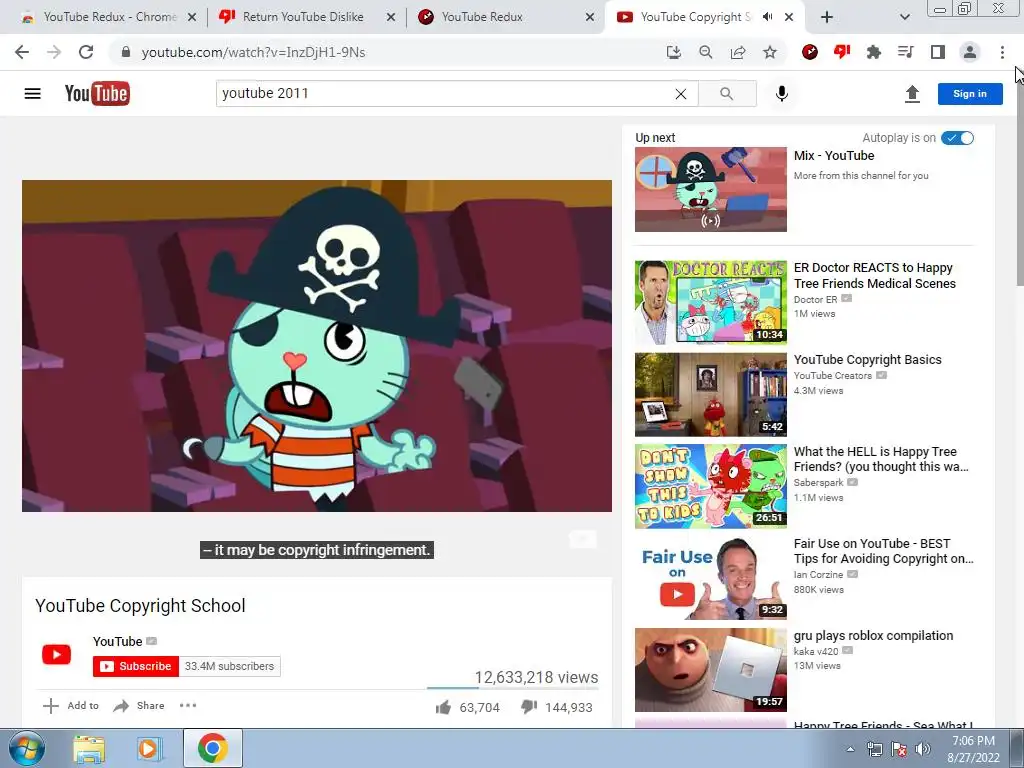
Task: Click the system tray volume icon
Action: pos(923,749)
